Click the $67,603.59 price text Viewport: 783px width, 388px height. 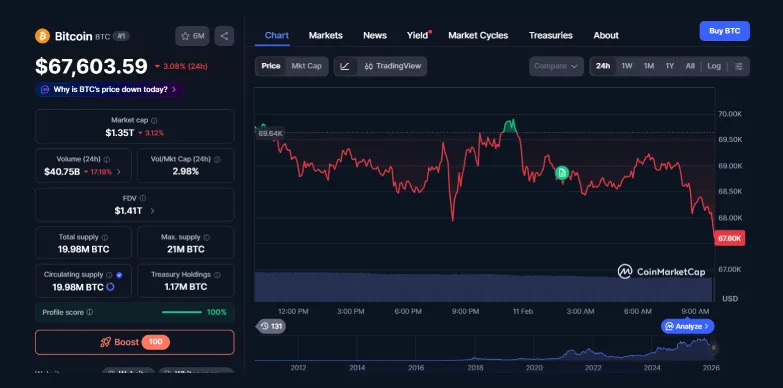(91, 66)
